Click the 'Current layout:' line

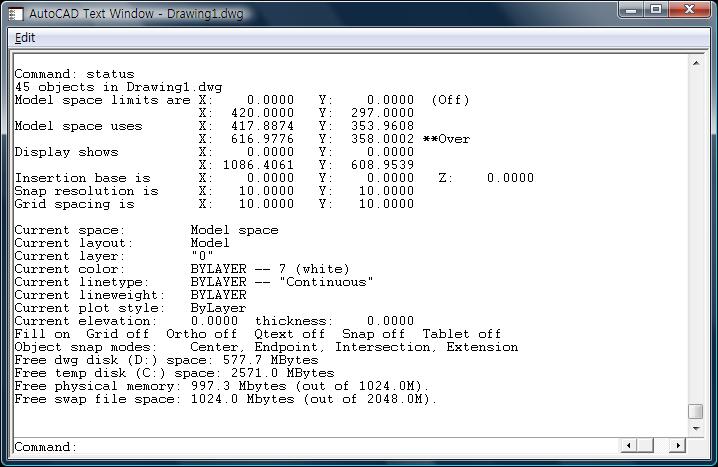(x=122, y=243)
